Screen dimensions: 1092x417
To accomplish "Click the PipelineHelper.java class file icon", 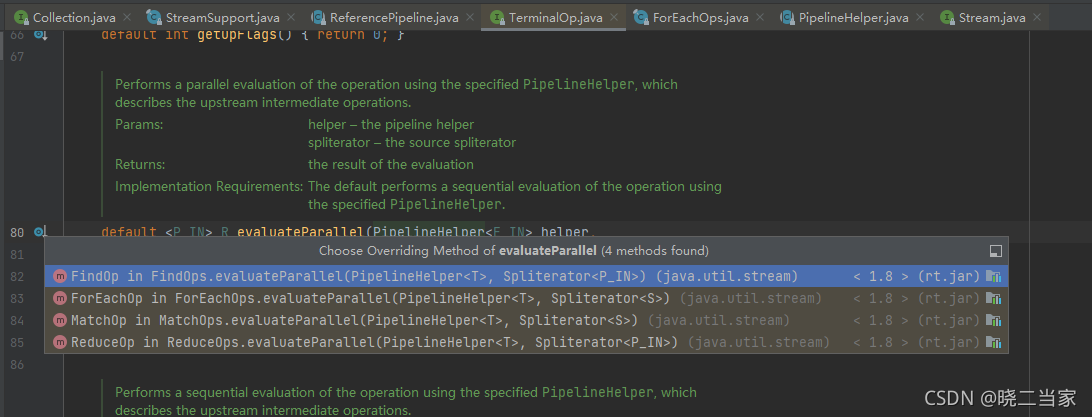I will pos(788,17).
